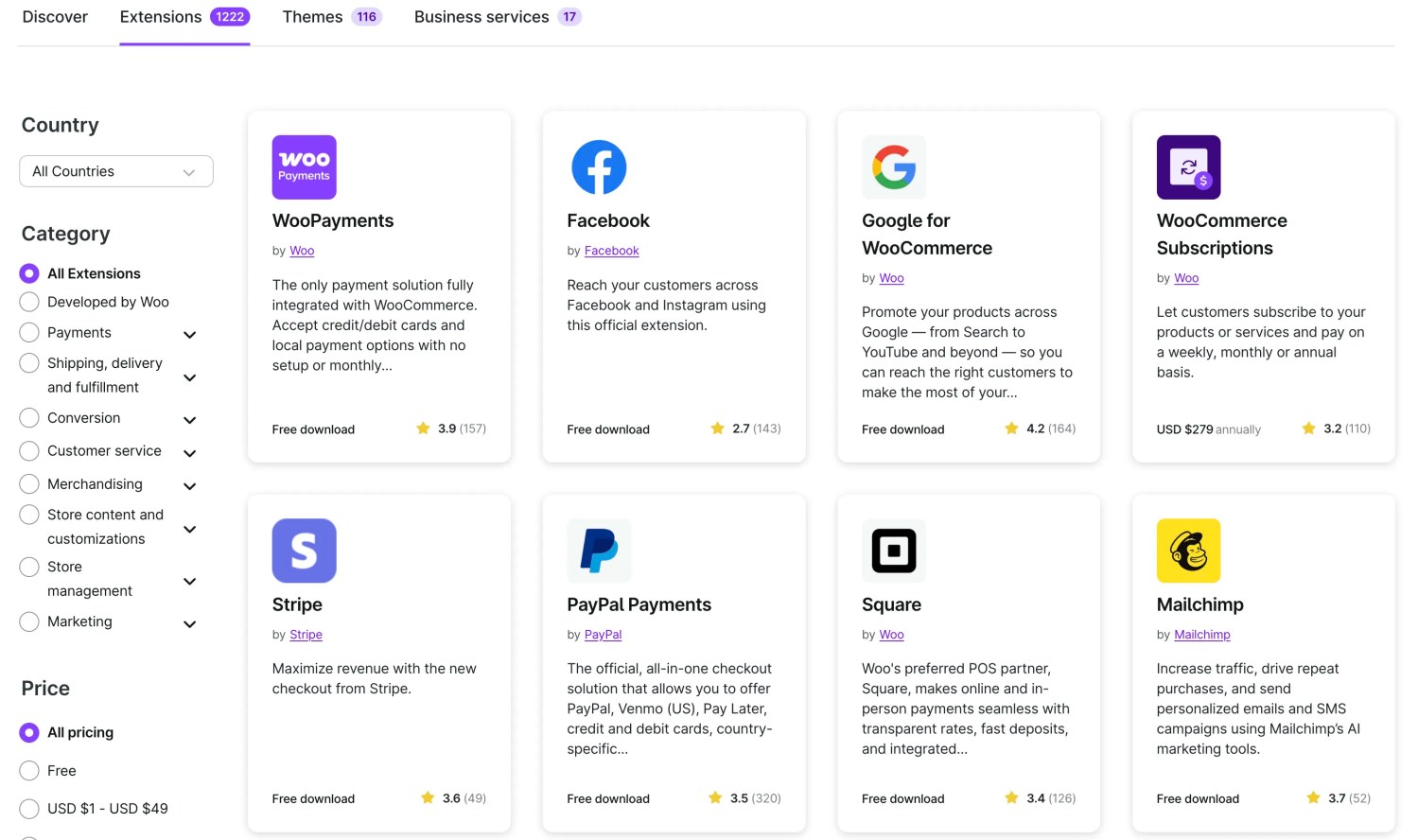This screenshot has height=840, width=1418.
Task: Choose the USD $1 - USD $49 option
Action: (29, 809)
